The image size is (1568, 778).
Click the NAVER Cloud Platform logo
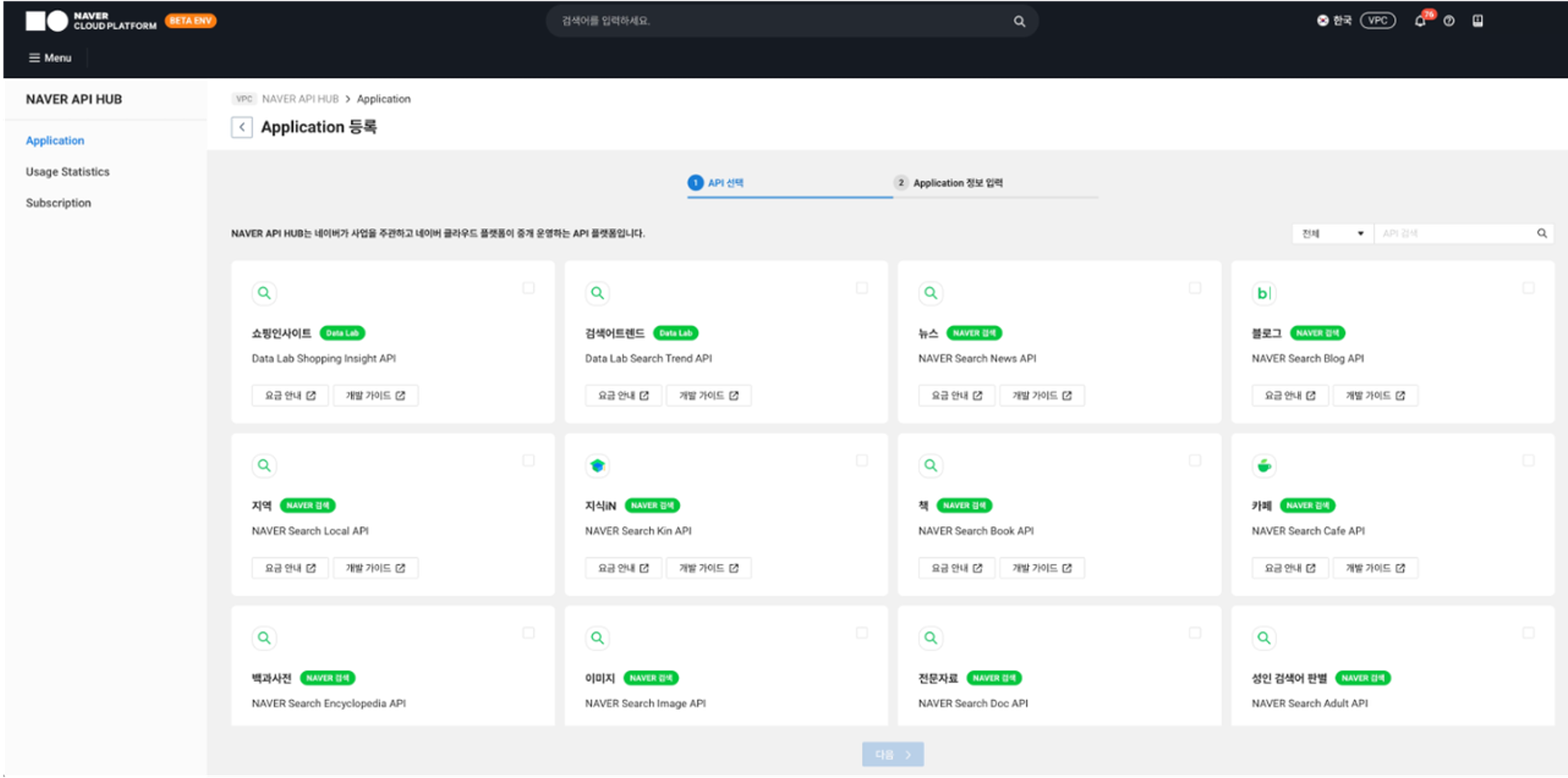(x=90, y=21)
